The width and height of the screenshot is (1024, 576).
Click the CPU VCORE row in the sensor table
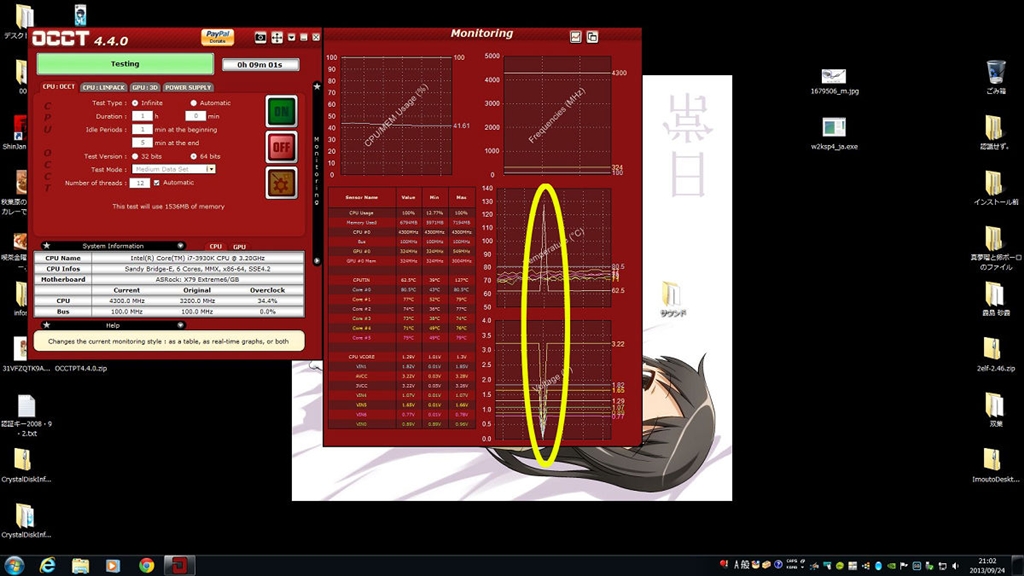pos(401,357)
